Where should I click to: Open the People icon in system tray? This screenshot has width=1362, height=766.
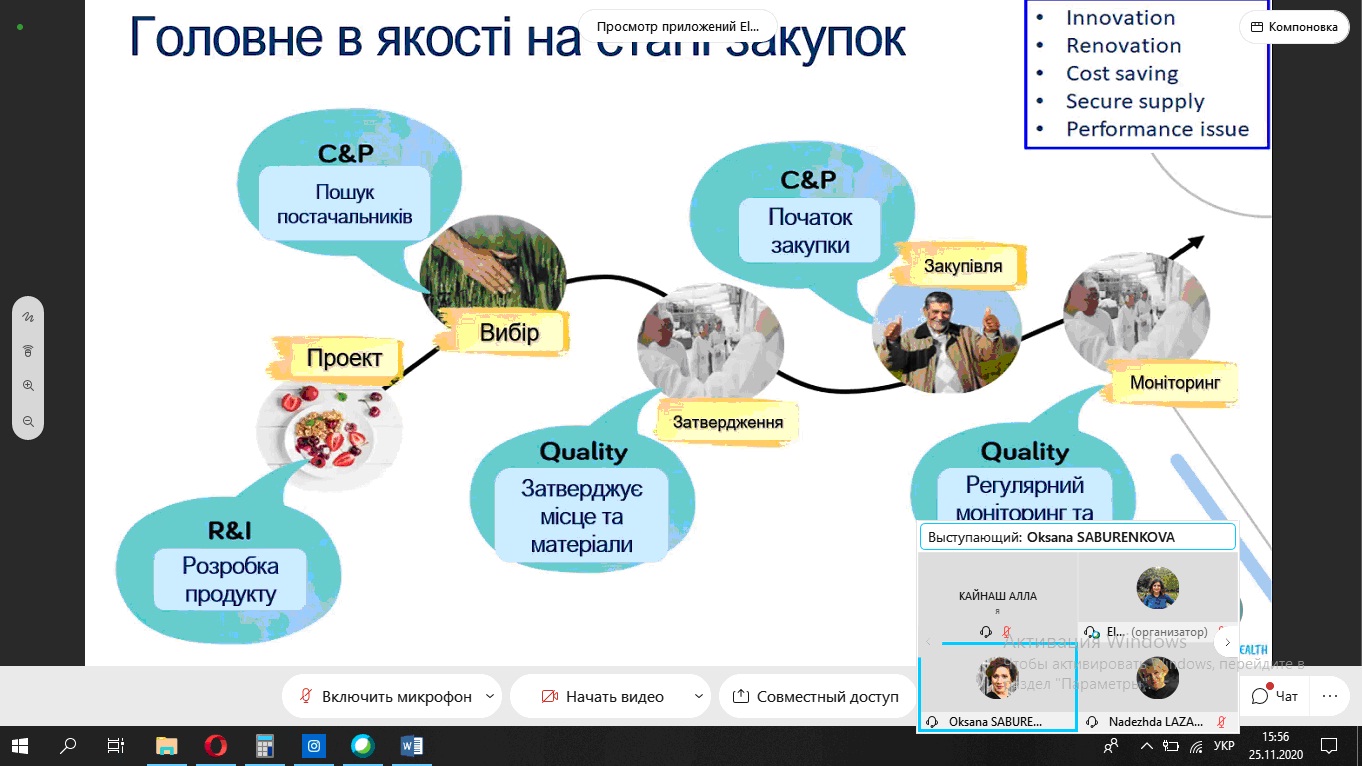(1112, 746)
